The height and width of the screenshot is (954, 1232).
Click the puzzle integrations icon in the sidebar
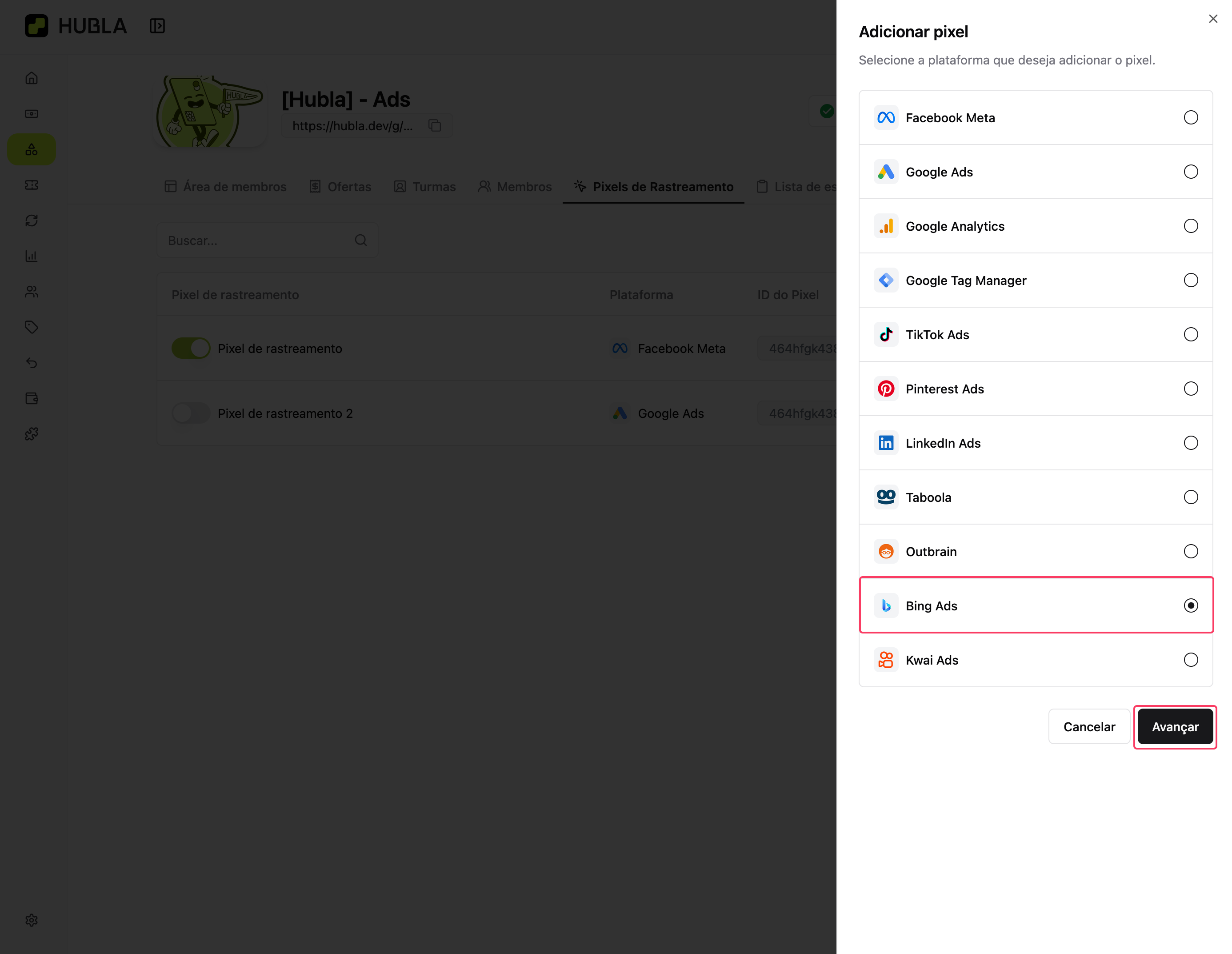(x=32, y=434)
